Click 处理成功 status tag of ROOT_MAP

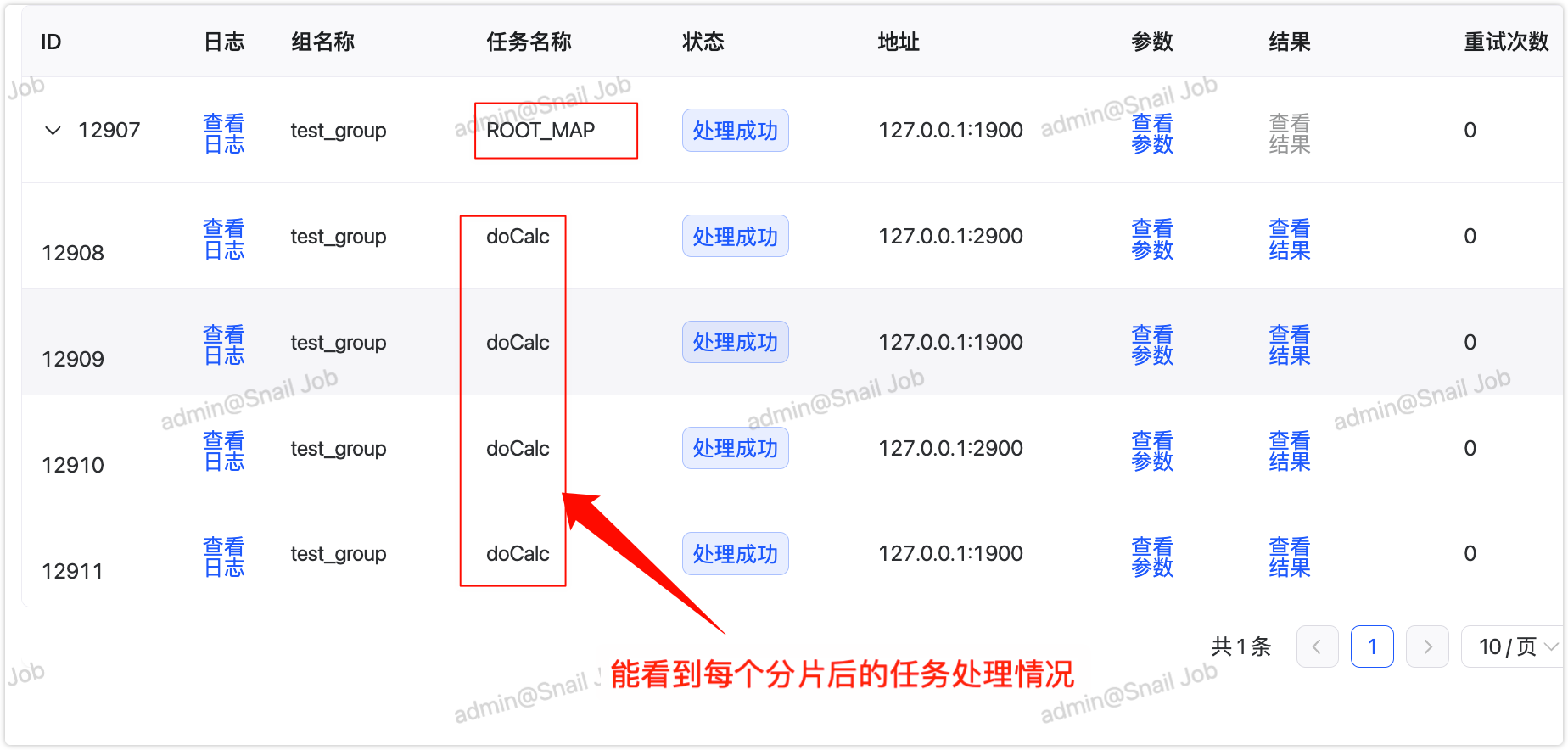735,131
